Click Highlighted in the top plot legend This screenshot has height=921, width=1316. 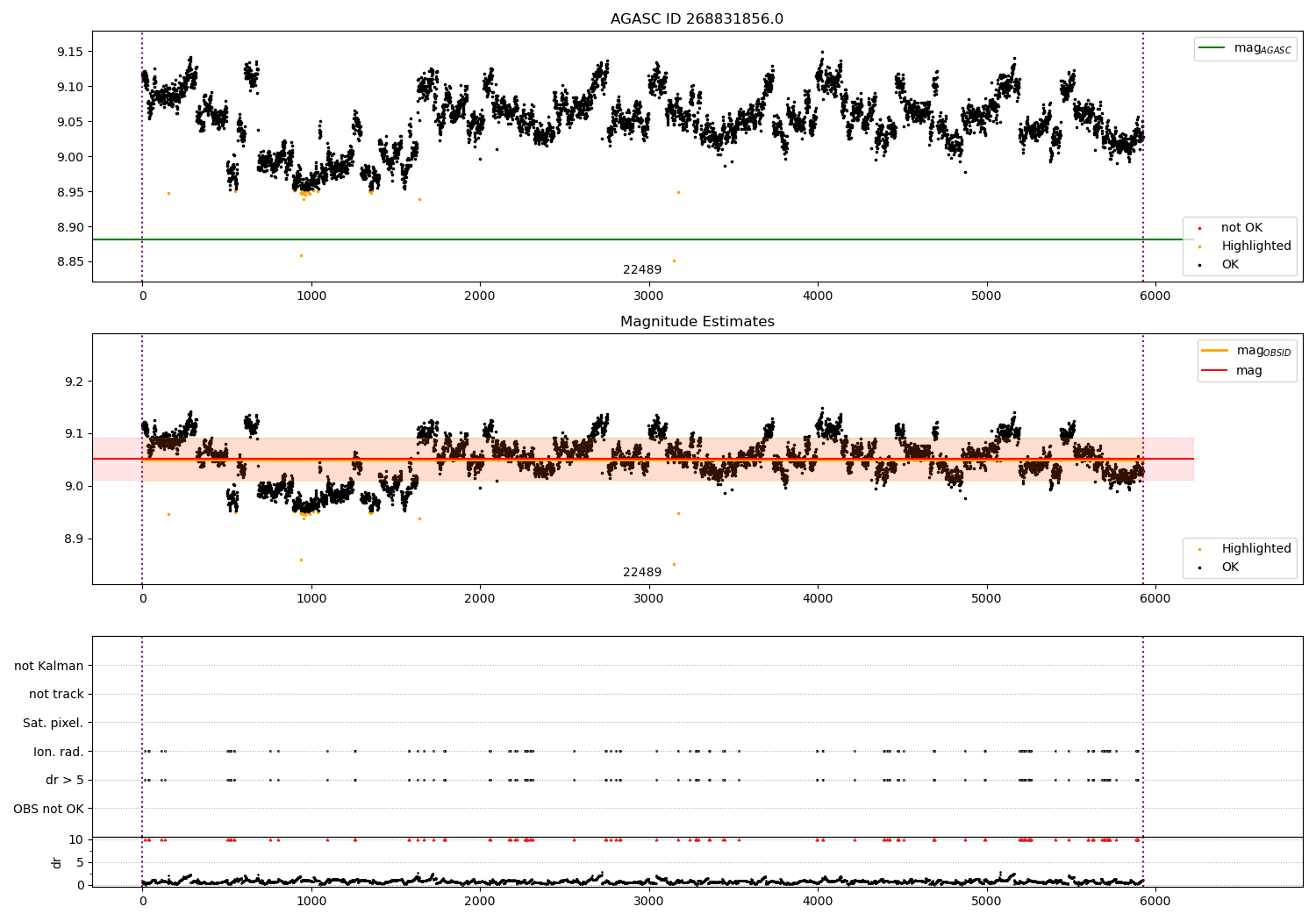pyautogui.click(x=1256, y=246)
